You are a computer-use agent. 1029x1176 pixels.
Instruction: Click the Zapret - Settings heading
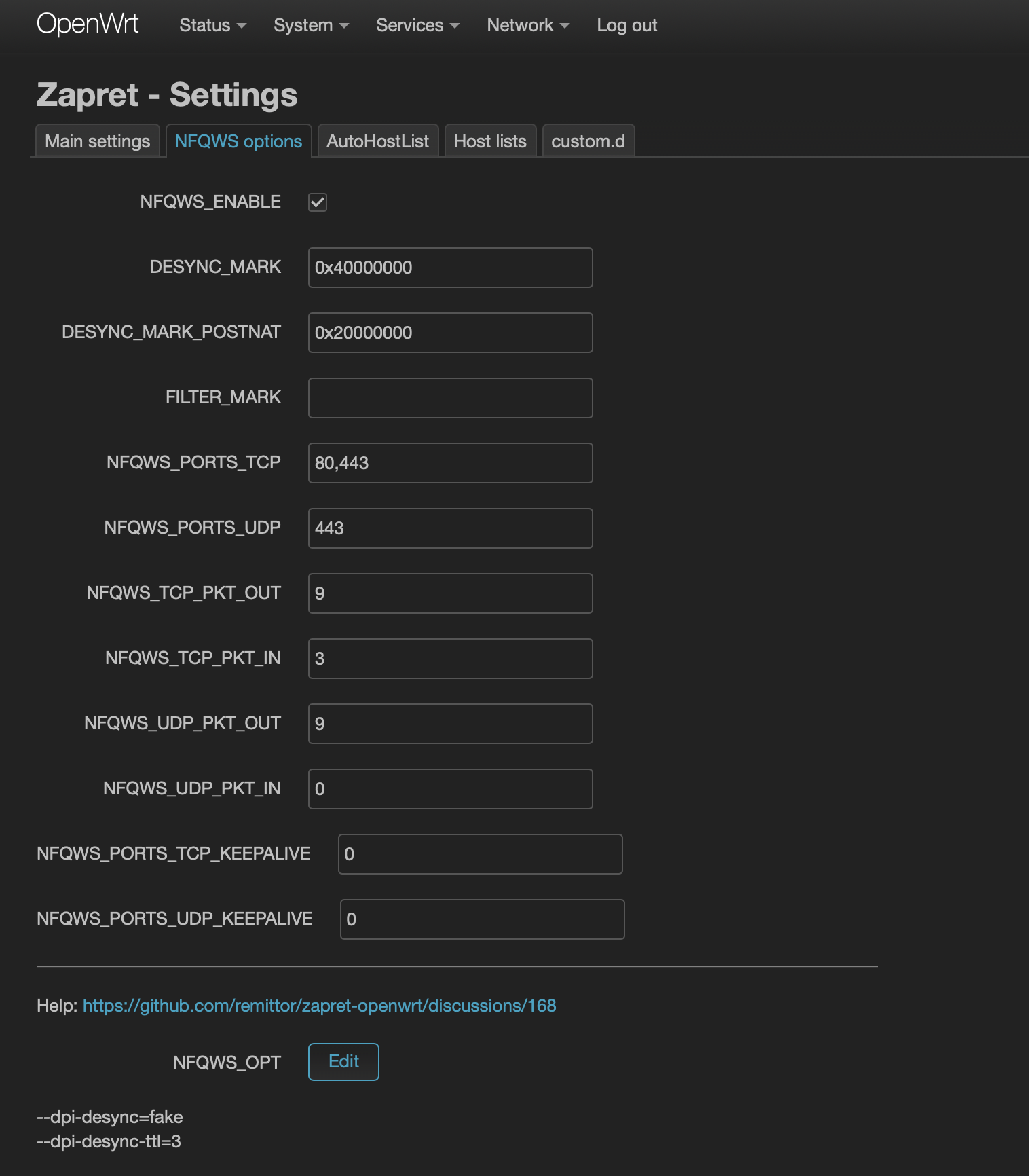tap(167, 94)
